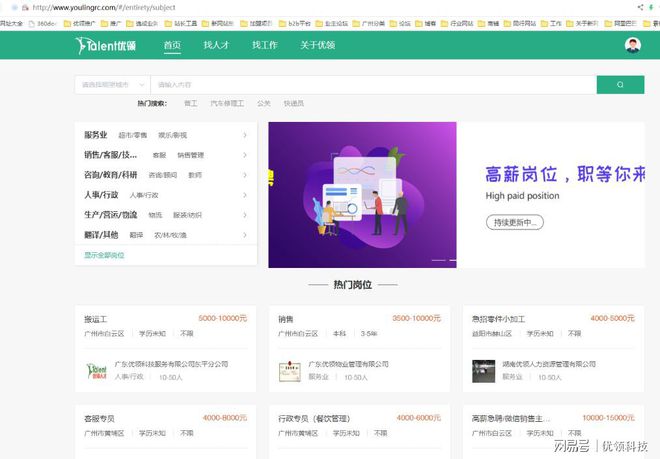The image size is (660, 459).
Task: Expand the 服务业 category arrow
Action: 245,135
